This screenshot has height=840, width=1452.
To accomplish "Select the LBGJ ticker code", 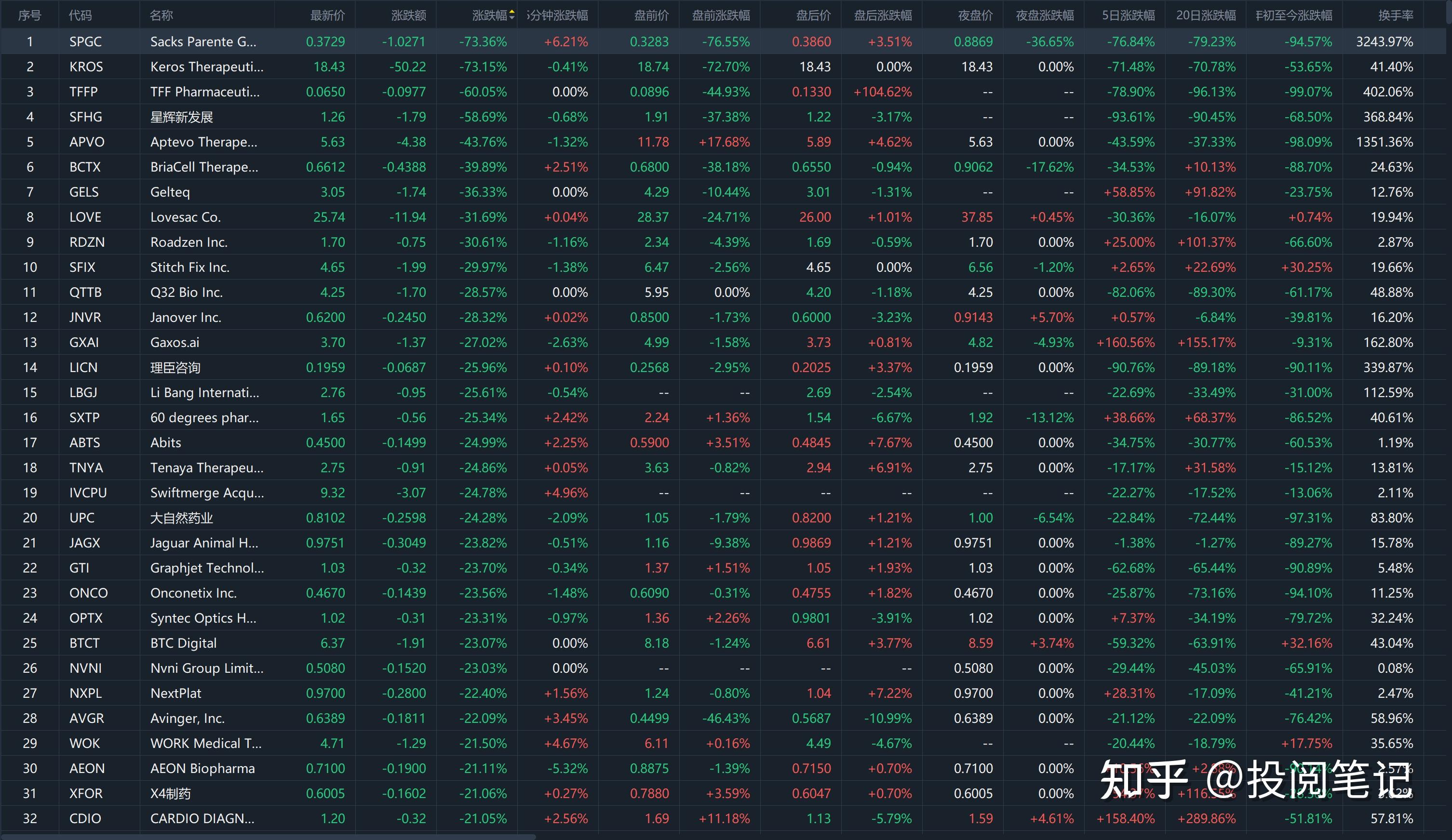I will click(x=83, y=392).
